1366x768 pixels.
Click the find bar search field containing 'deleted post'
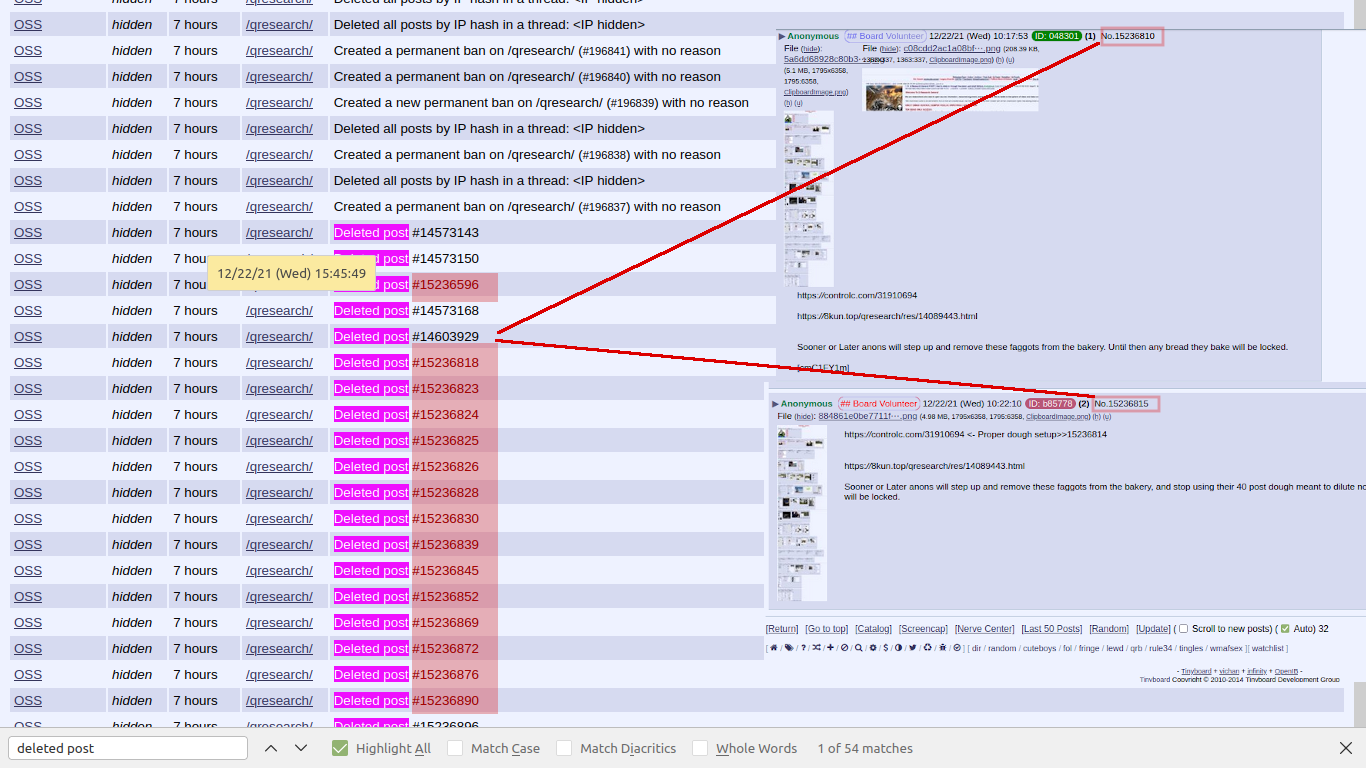128,748
